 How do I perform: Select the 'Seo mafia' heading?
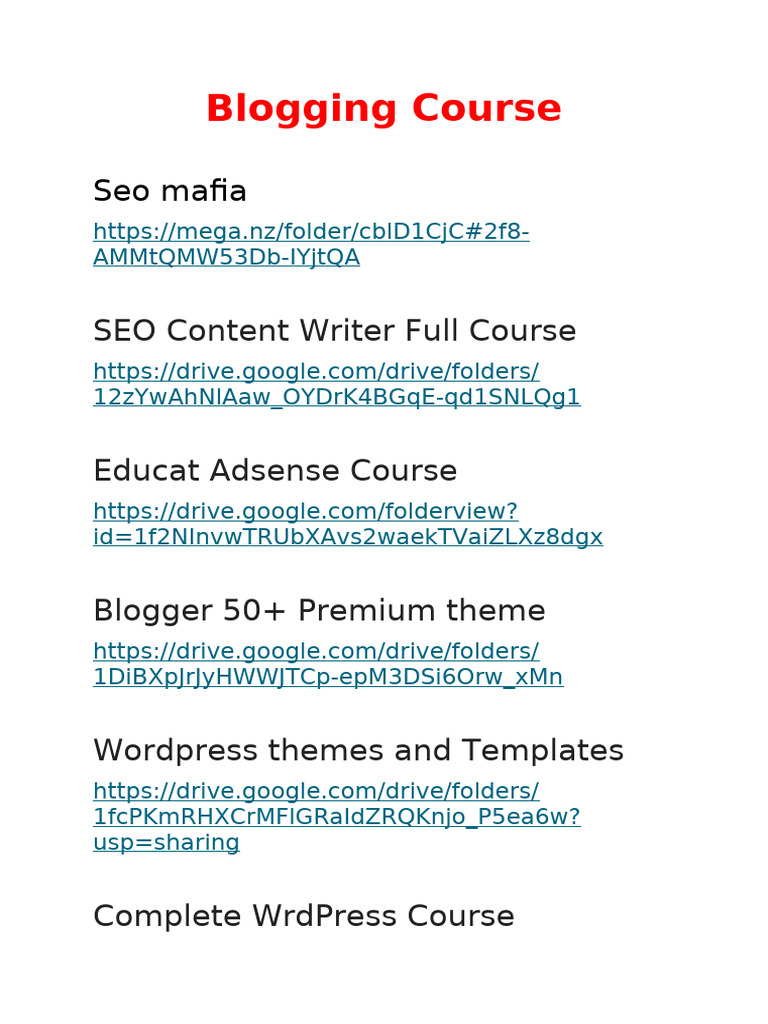(x=170, y=190)
